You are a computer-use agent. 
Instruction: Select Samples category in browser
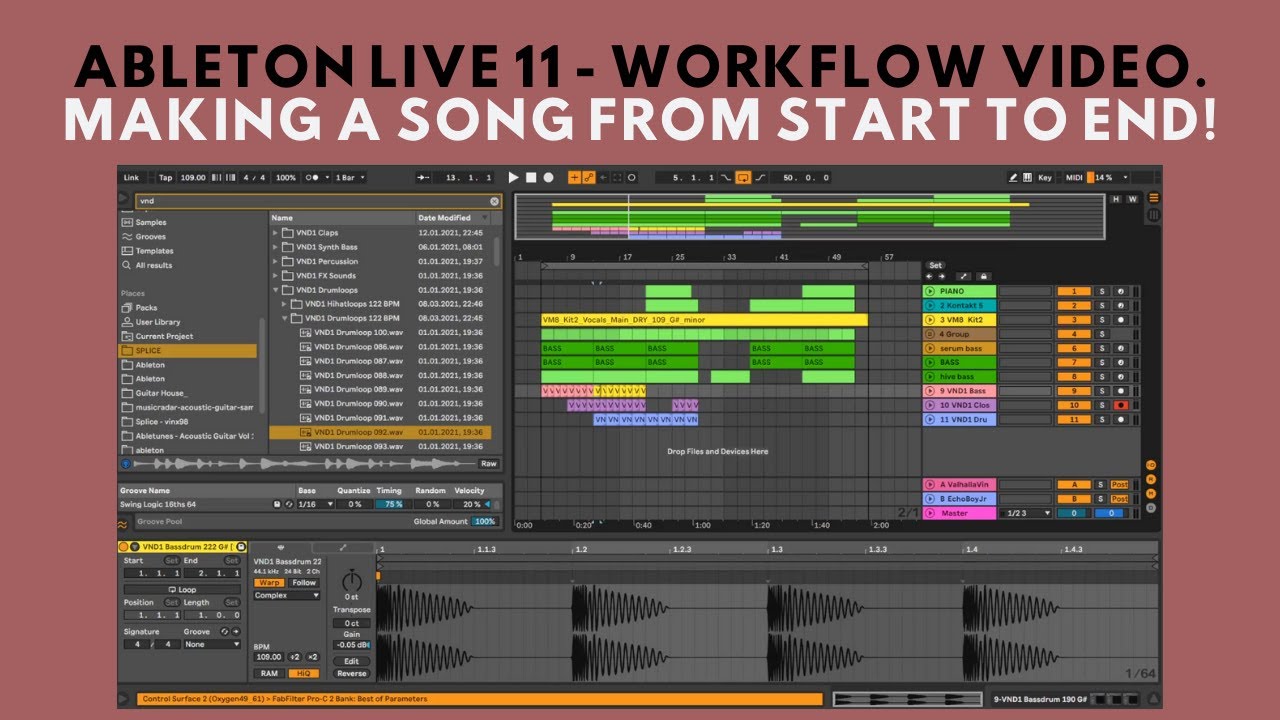(151, 222)
